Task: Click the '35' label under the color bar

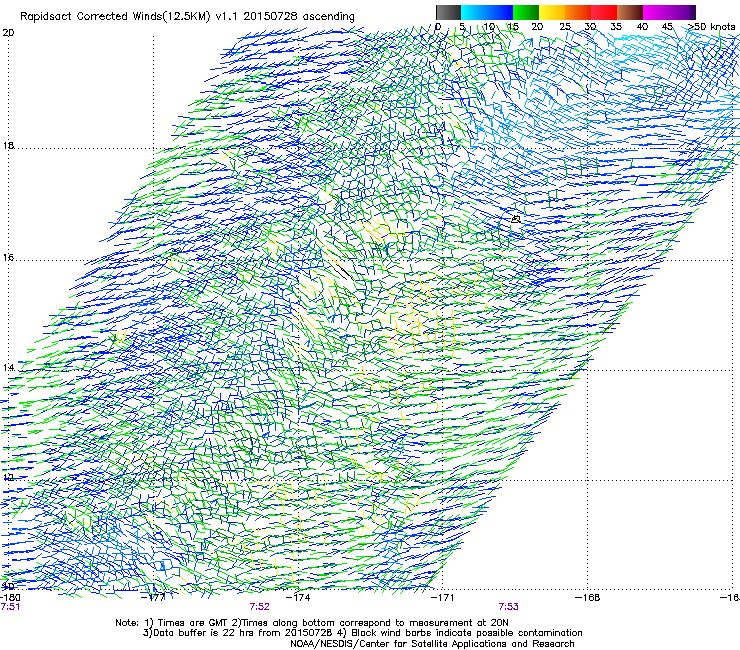Action: coord(616,27)
